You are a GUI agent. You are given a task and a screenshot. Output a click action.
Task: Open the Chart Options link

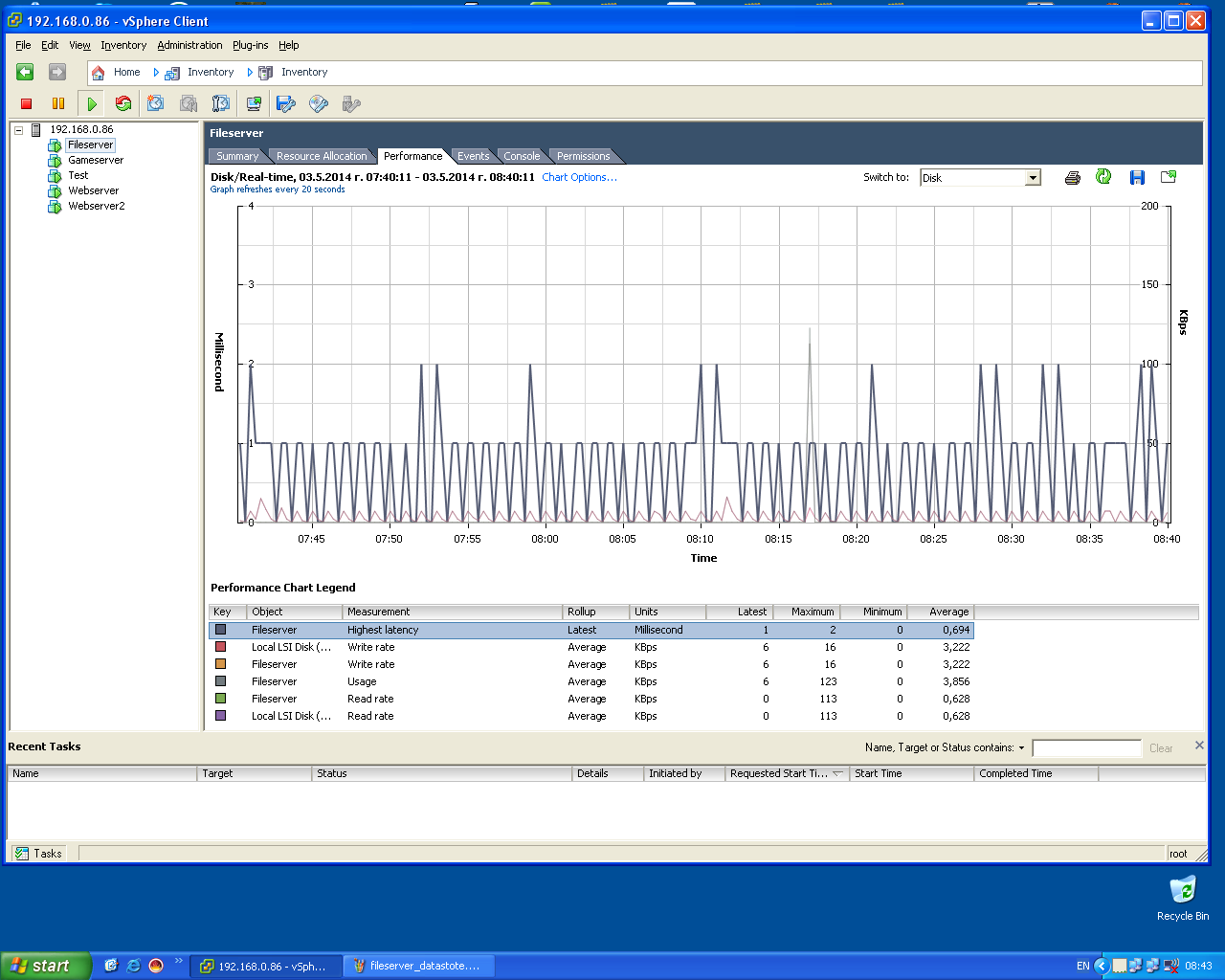[x=579, y=177]
